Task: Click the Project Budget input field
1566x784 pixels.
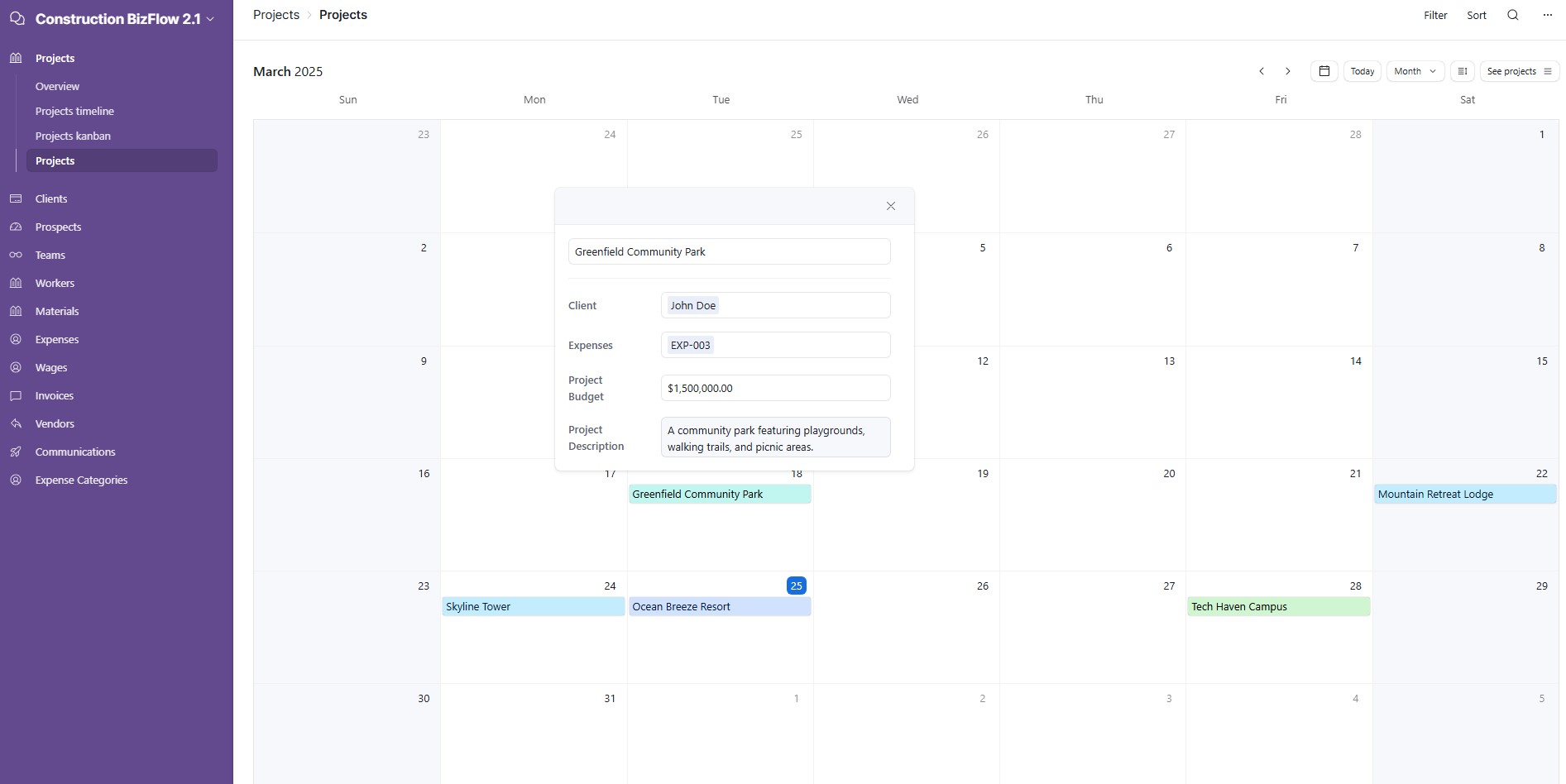Action: point(775,388)
